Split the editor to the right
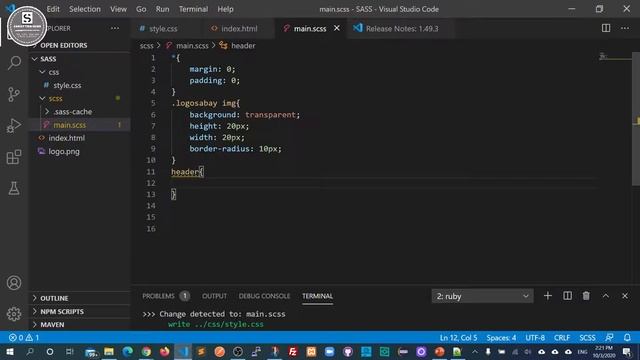640x360 pixels. [x=606, y=28]
